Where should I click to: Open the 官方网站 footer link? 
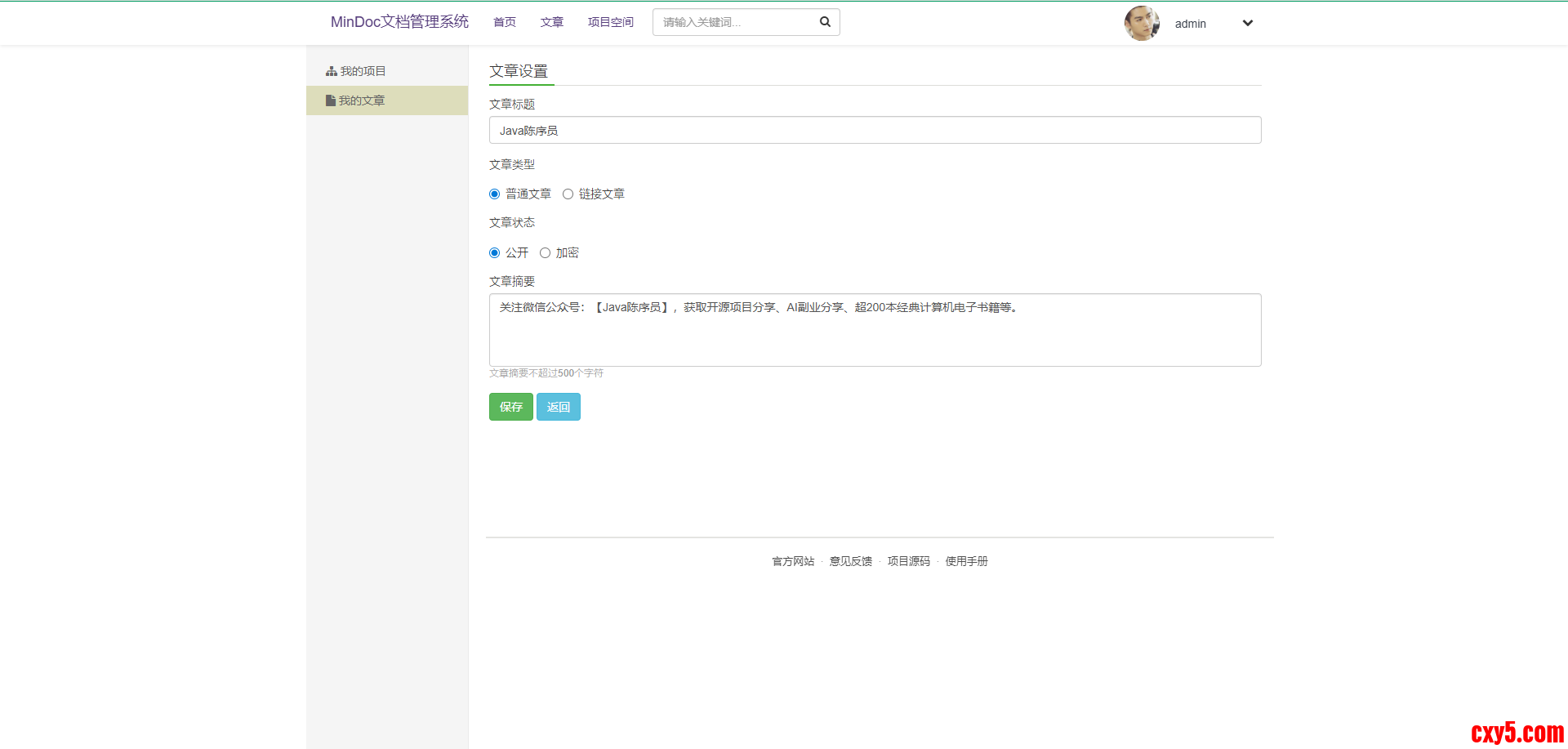(793, 561)
